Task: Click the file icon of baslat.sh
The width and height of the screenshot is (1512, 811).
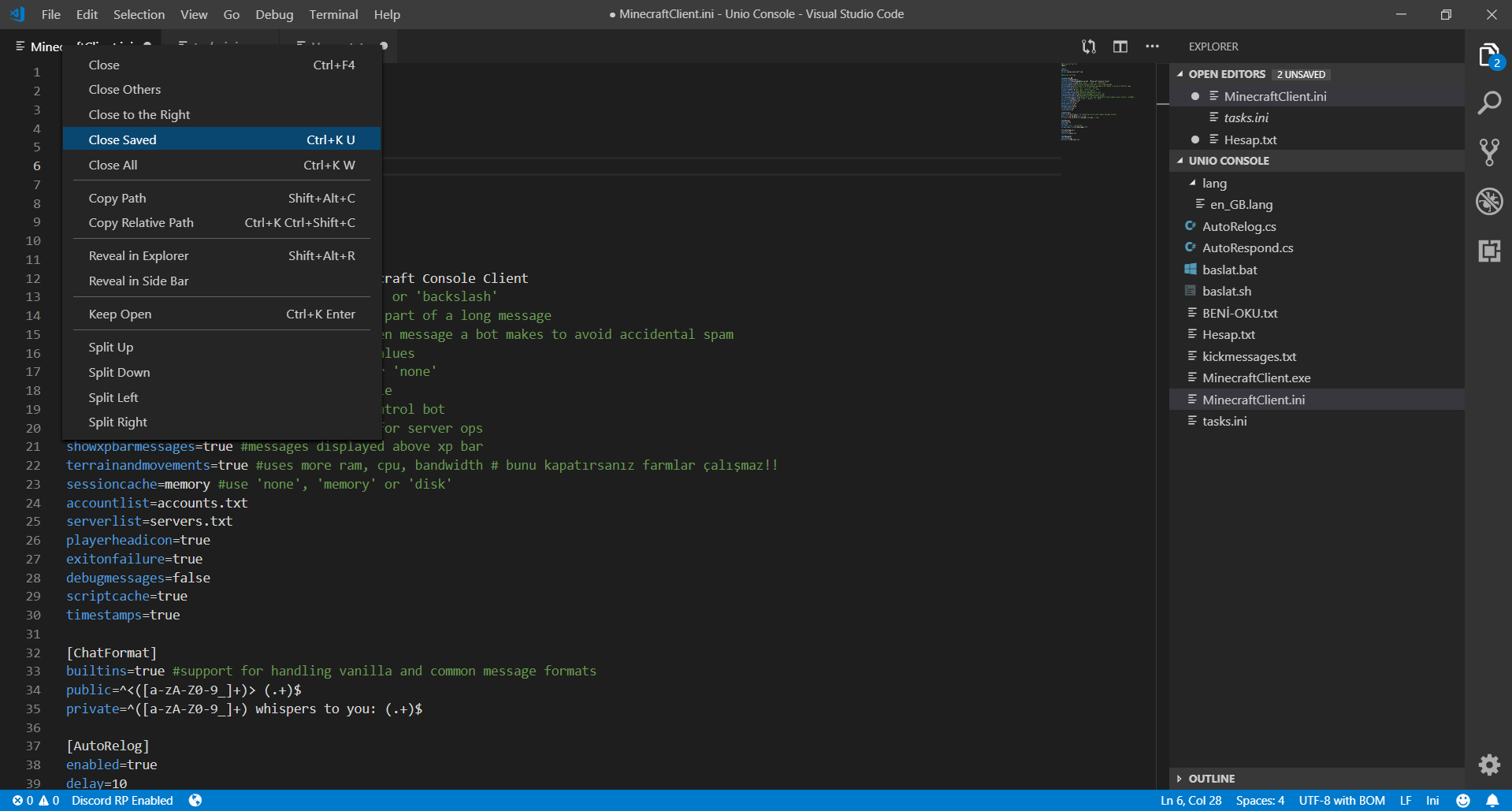Action: [1191, 291]
